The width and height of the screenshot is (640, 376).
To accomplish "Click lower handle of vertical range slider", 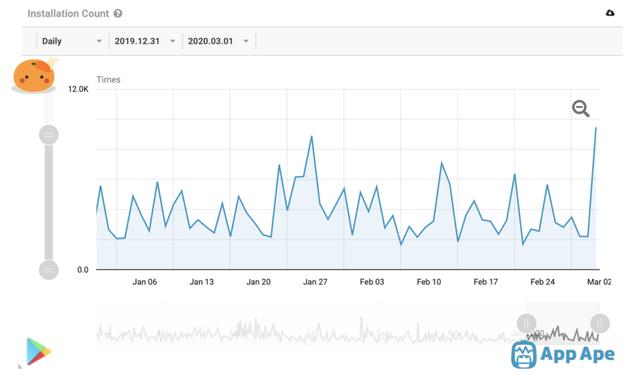I will point(49,270).
